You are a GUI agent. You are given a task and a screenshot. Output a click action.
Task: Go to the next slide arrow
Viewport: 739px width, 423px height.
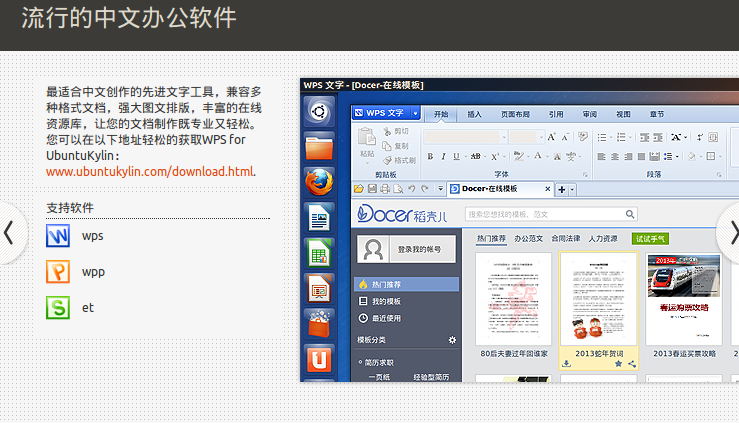[732, 233]
